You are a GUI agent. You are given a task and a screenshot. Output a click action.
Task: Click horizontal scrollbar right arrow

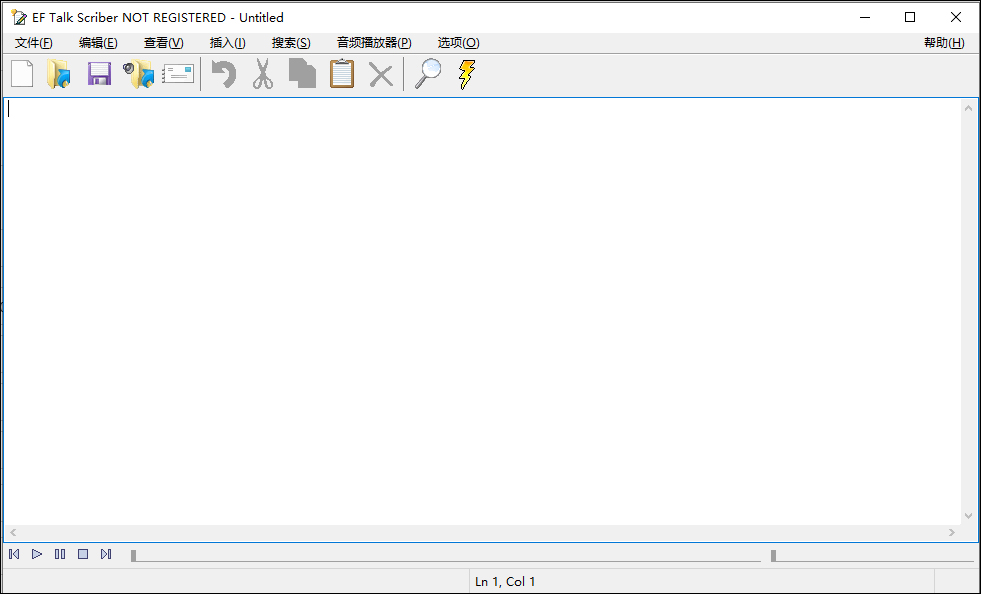click(x=952, y=533)
